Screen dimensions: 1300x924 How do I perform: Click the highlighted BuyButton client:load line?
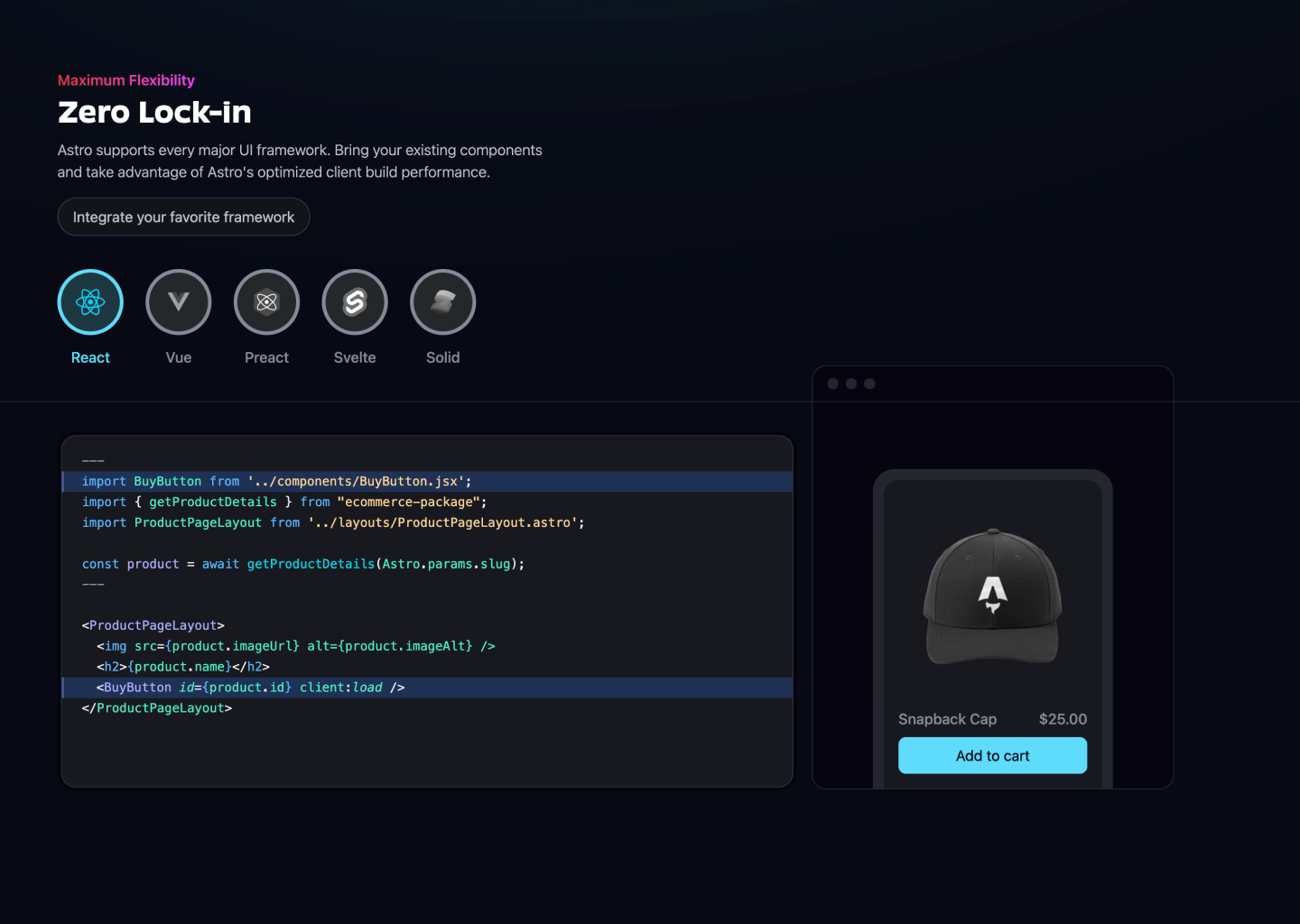pyautogui.click(x=427, y=688)
